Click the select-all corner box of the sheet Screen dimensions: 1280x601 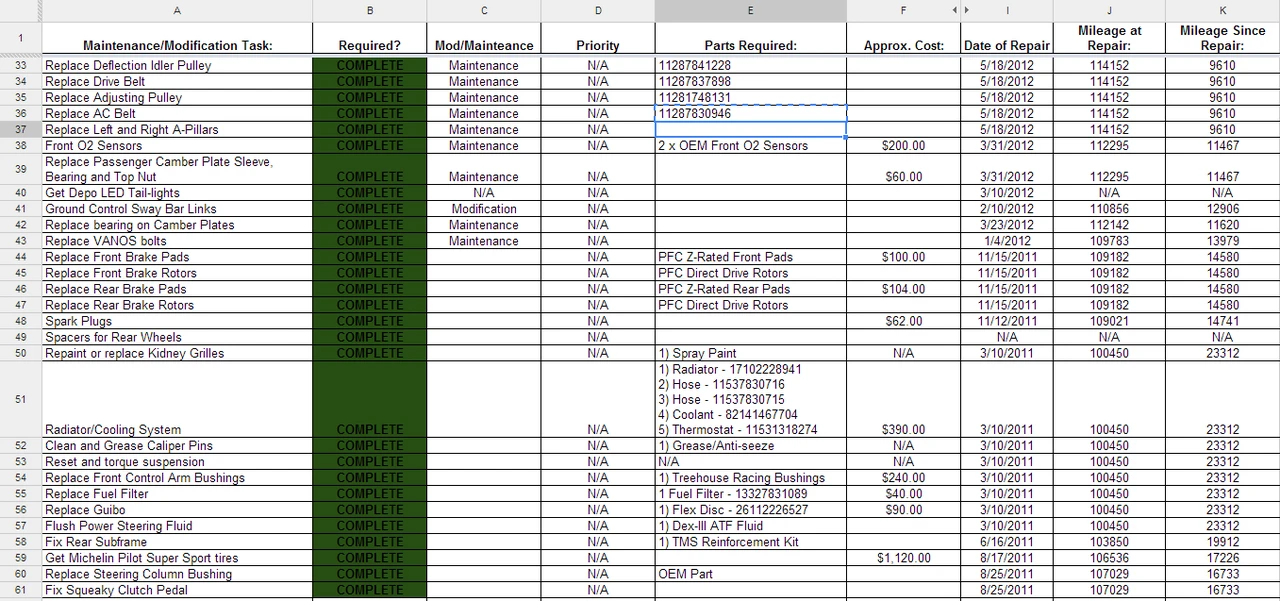click(20, 10)
